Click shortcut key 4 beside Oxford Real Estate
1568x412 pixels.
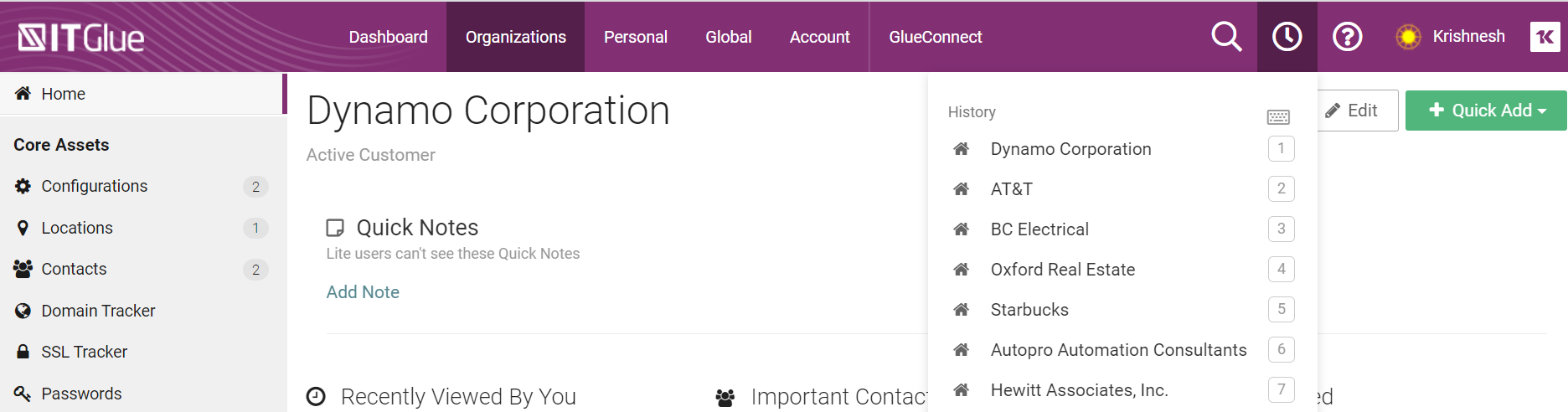coord(1281,269)
